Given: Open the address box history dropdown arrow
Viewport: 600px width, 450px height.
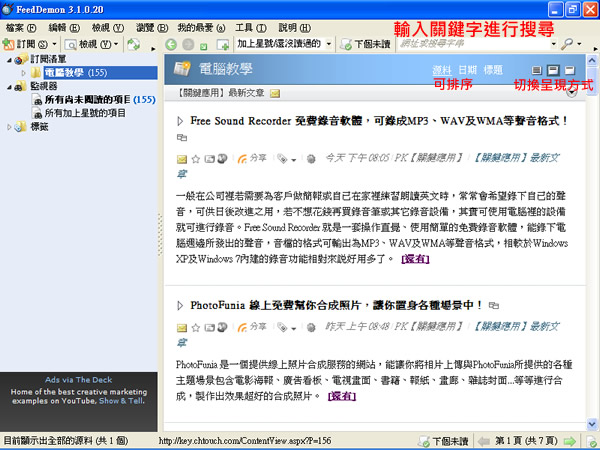Looking at the screenshot, I should (x=554, y=44).
